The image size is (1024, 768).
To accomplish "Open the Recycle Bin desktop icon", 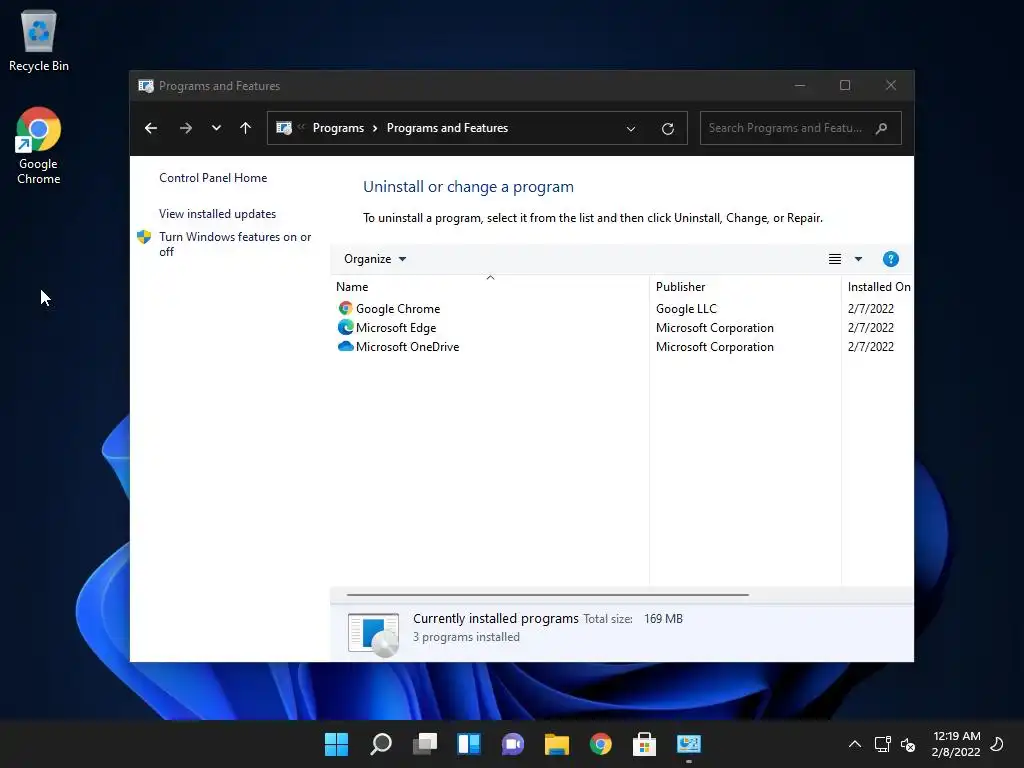I will point(39,40).
